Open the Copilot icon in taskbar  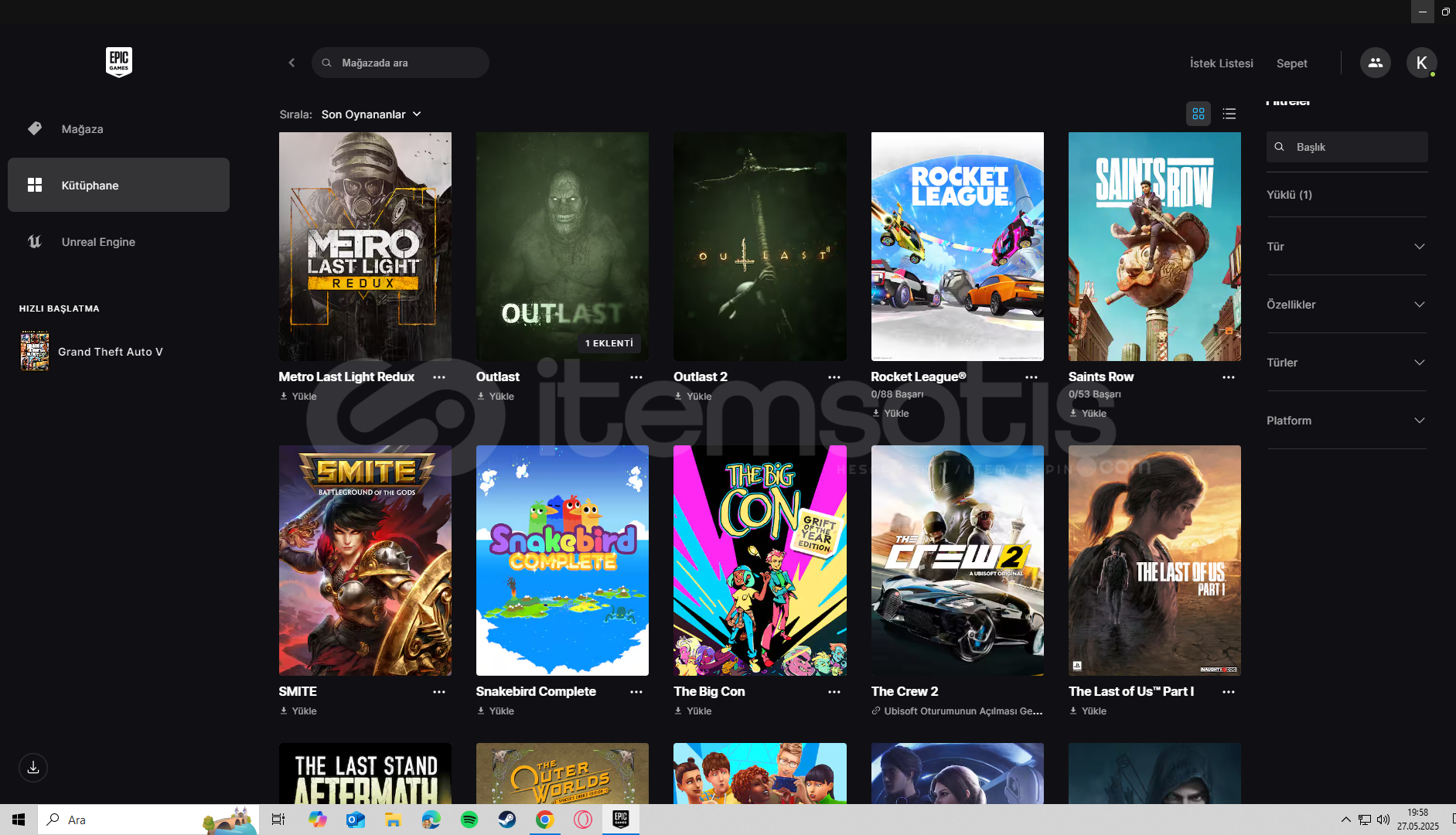tap(317, 820)
